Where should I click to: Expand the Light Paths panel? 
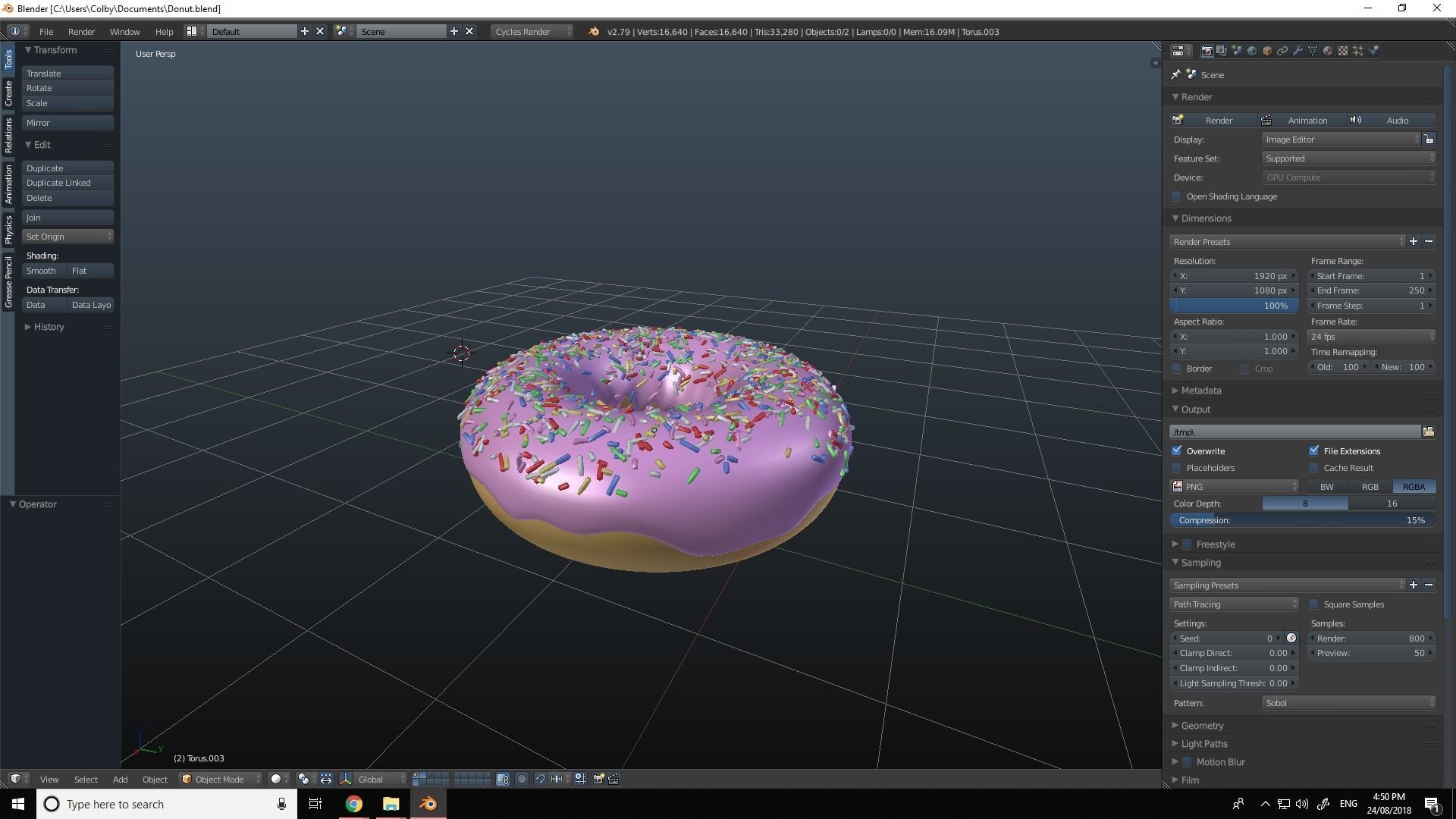pos(1203,744)
